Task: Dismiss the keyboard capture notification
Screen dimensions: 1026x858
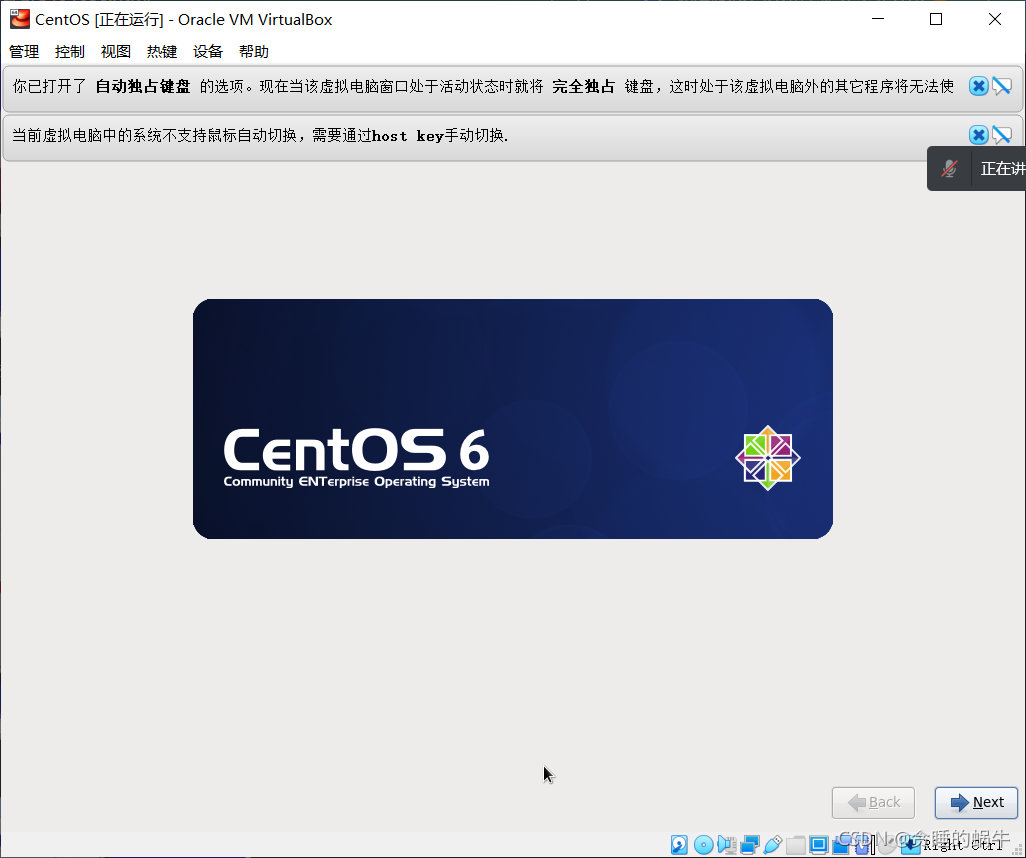Action: [x=978, y=86]
